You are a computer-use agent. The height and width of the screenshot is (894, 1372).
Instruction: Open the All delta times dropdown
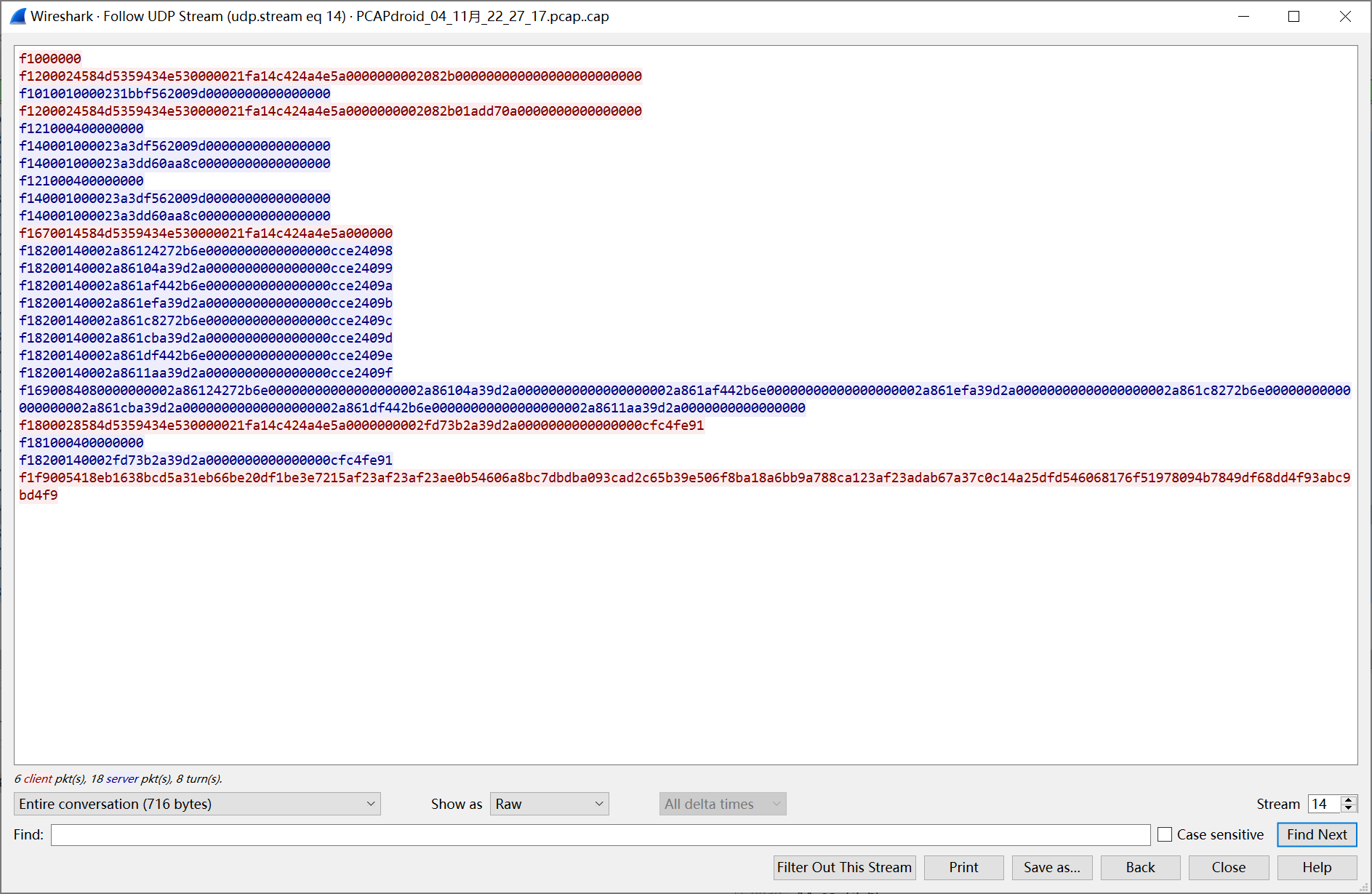[723, 804]
